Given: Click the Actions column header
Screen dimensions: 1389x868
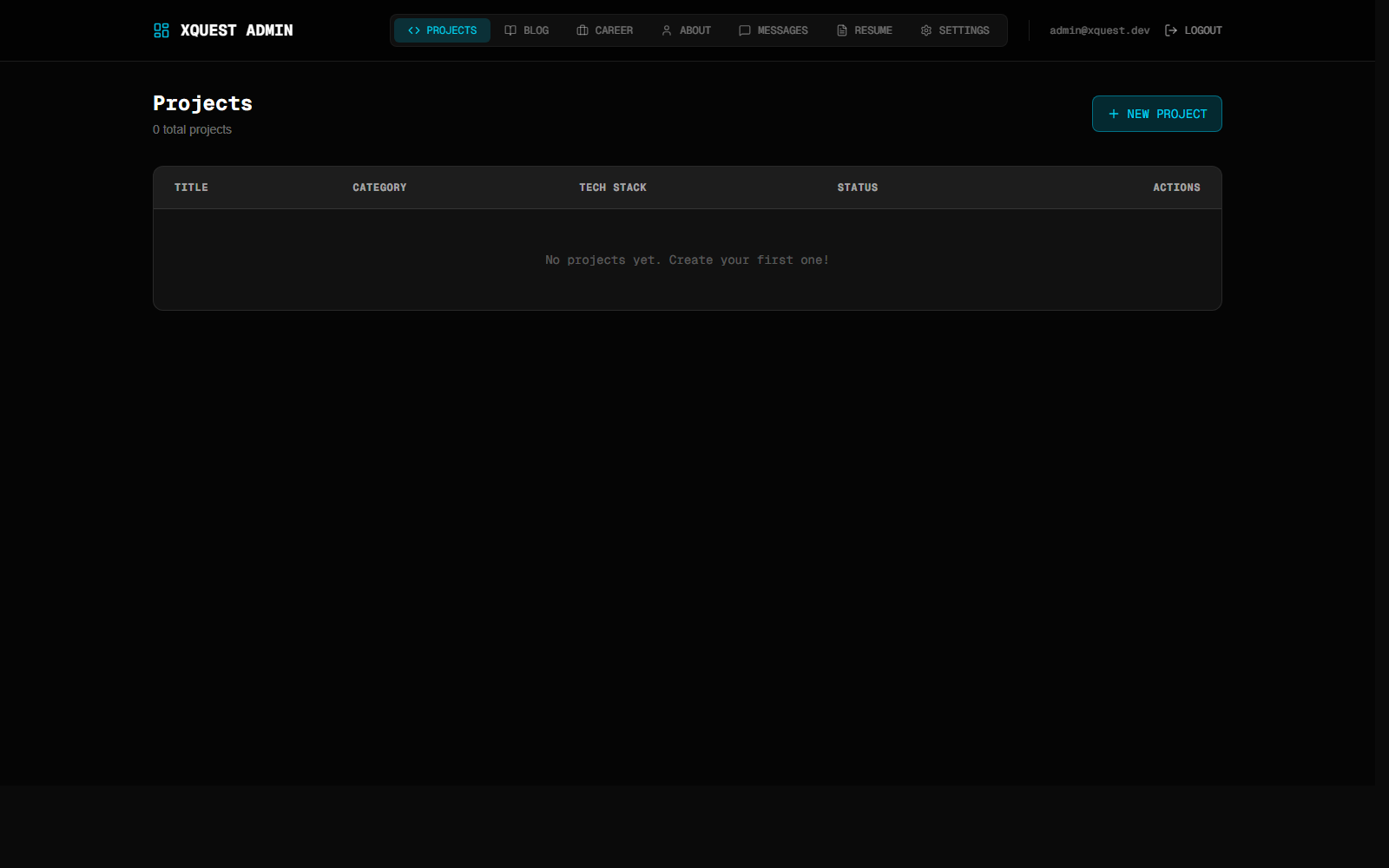Looking at the screenshot, I should point(1176,187).
